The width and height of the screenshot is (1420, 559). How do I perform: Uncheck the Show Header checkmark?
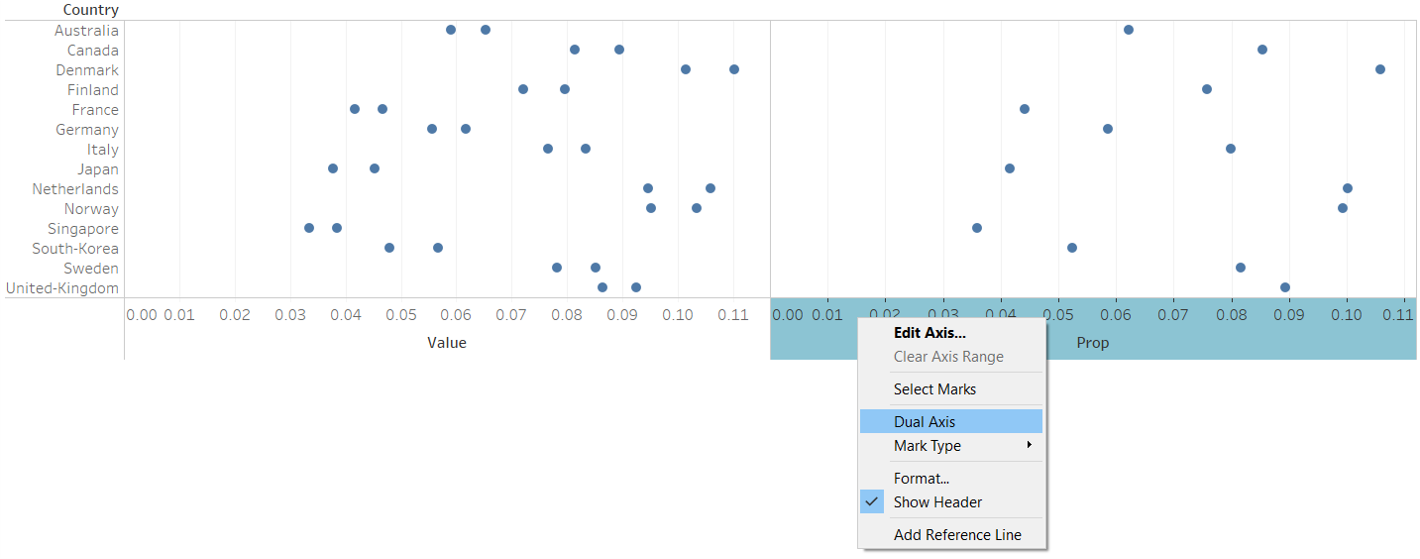tap(872, 502)
